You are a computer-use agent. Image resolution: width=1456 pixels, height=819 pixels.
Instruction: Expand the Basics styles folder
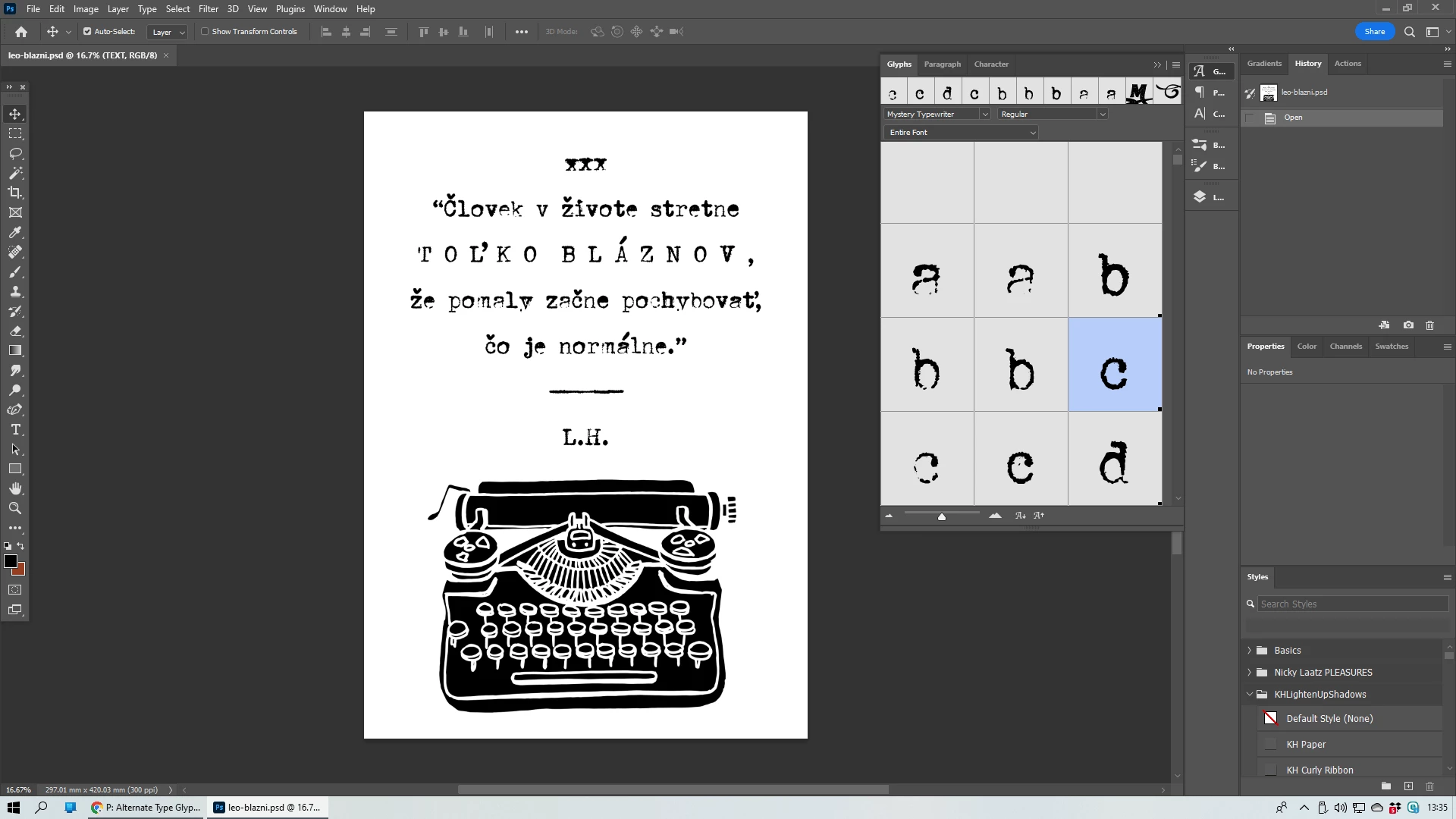point(1250,651)
